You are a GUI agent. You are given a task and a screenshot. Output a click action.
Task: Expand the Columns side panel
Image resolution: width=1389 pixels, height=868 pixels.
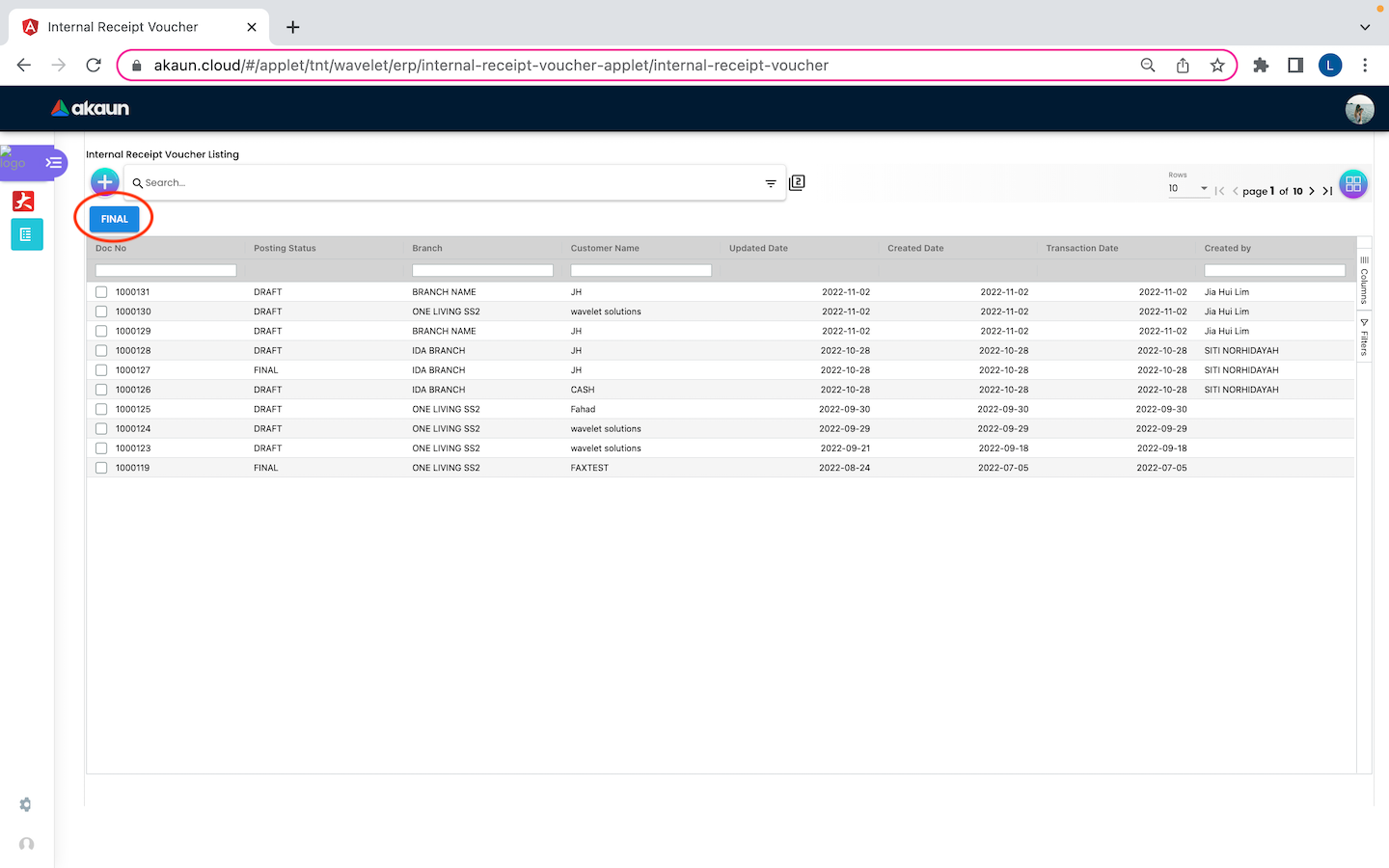tap(1364, 280)
